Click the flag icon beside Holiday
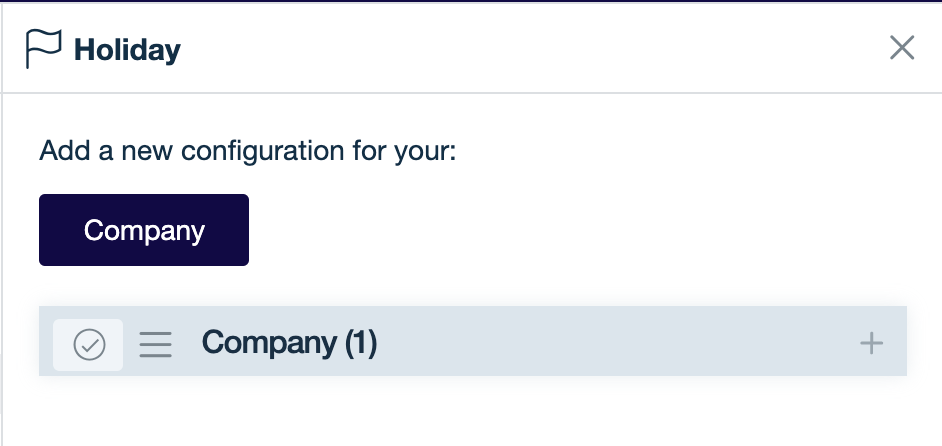Image resolution: width=942 pixels, height=446 pixels. 43,48
